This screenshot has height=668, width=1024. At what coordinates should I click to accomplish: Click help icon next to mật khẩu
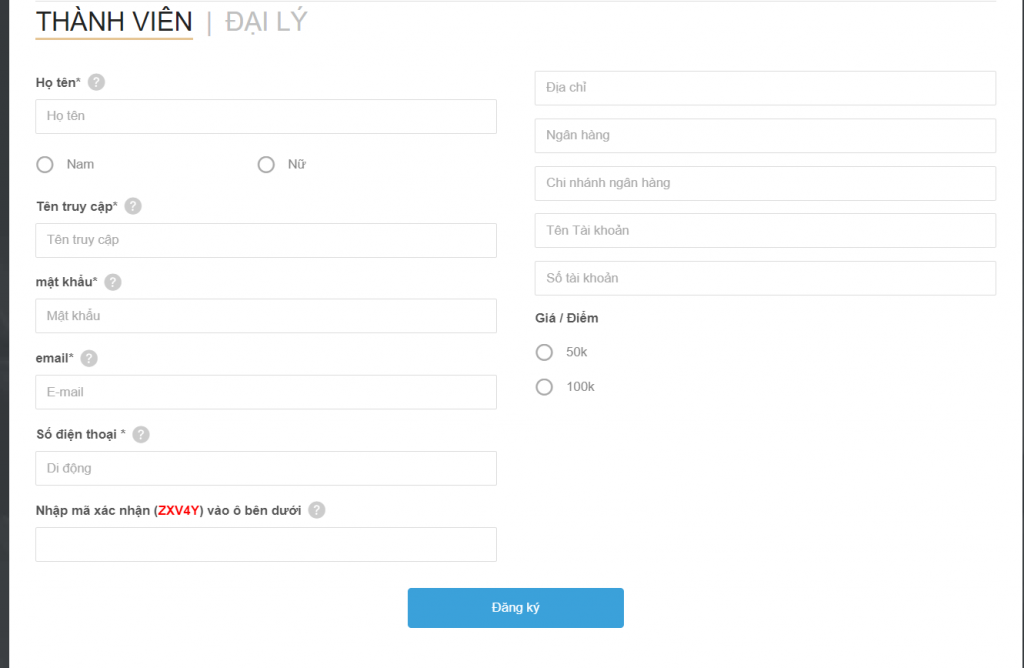click(113, 282)
